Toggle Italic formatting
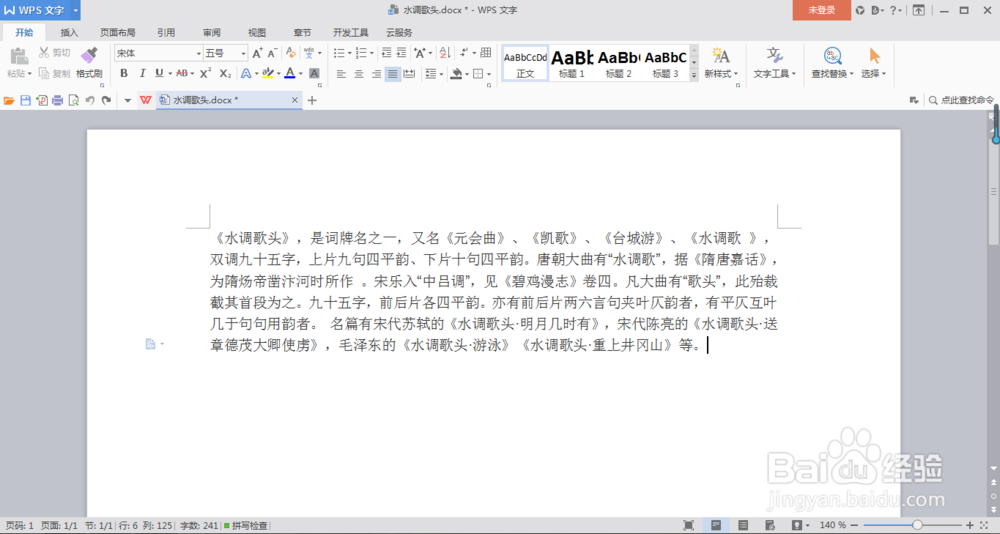 pos(142,73)
